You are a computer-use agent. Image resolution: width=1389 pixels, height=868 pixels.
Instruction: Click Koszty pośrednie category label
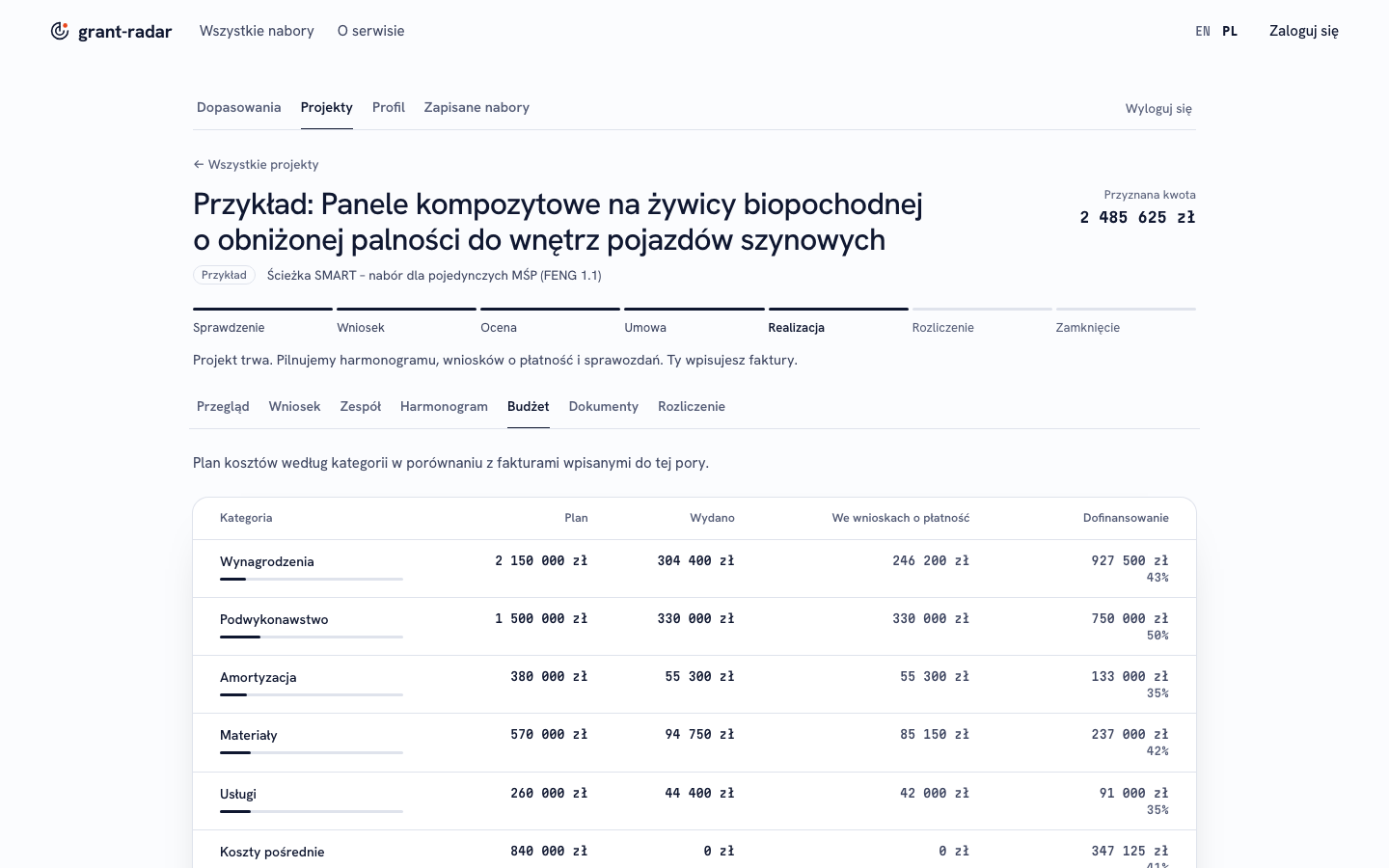272,852
